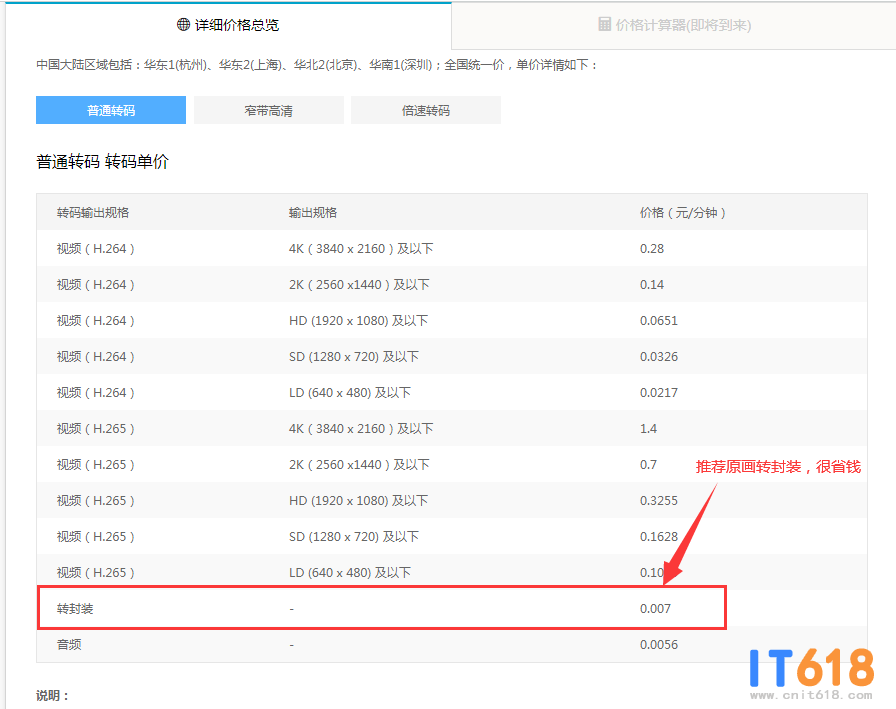
Task: Select the 窄带高清 pricing button
Action: (269, 110)
